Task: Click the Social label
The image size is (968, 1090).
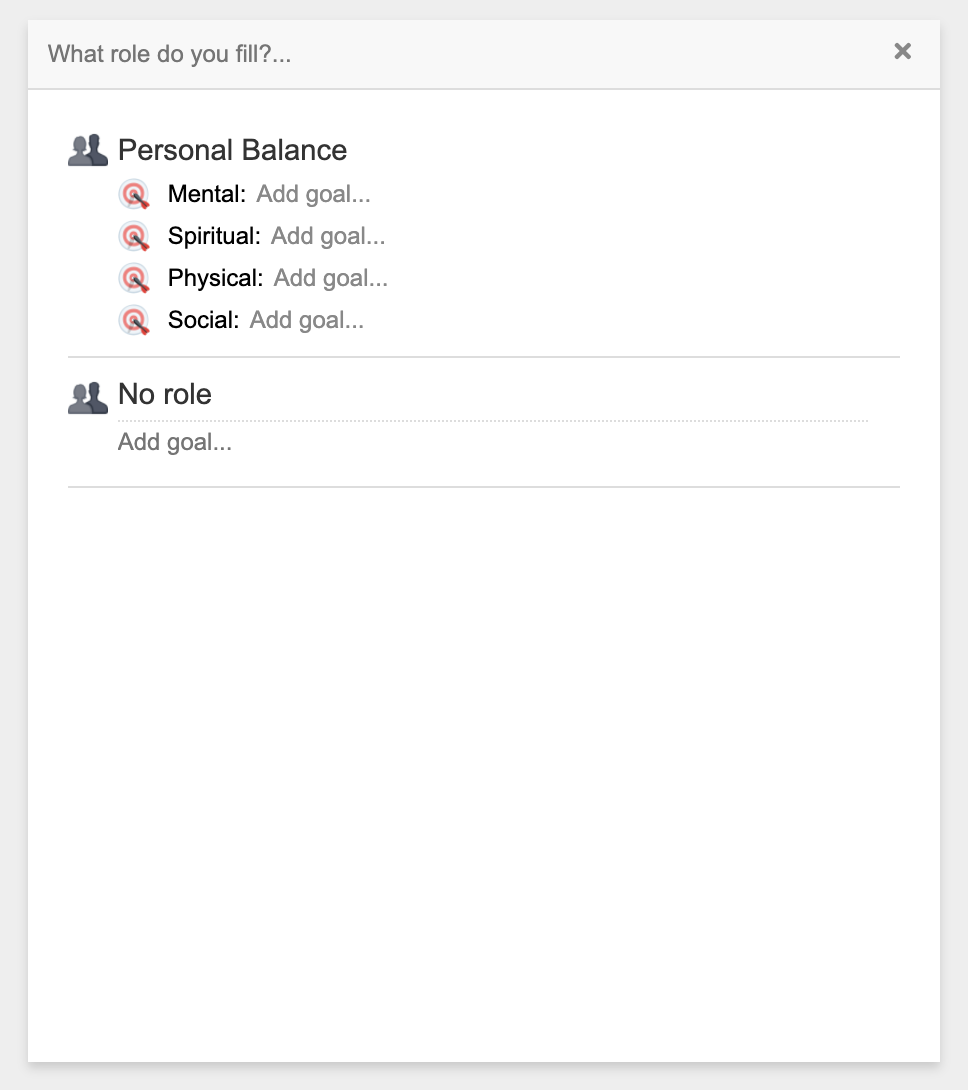Action: 203,320
